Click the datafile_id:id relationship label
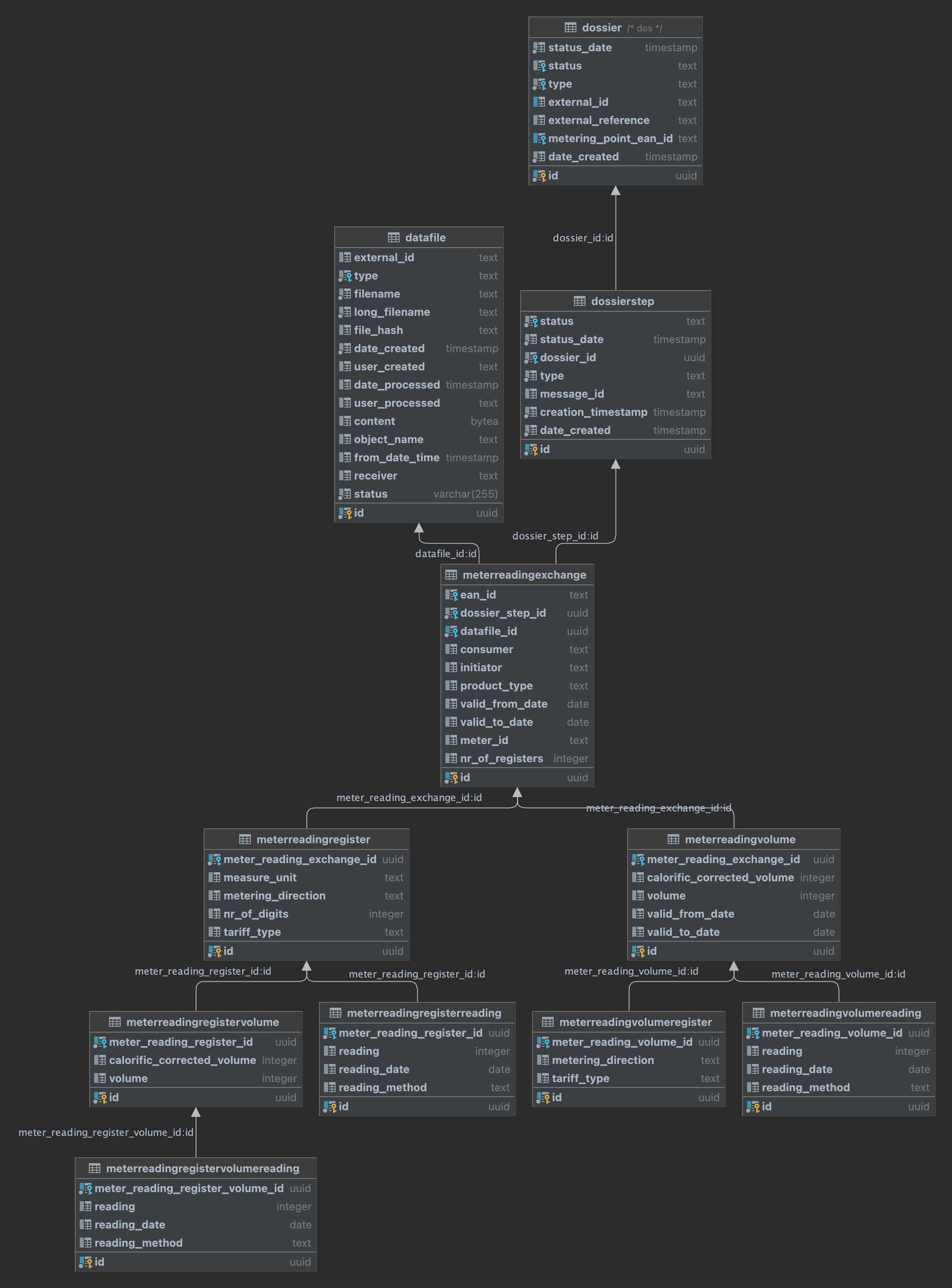Image resolution: width=952 pixels, height=1288 pixels. click(x=445, y=554)
